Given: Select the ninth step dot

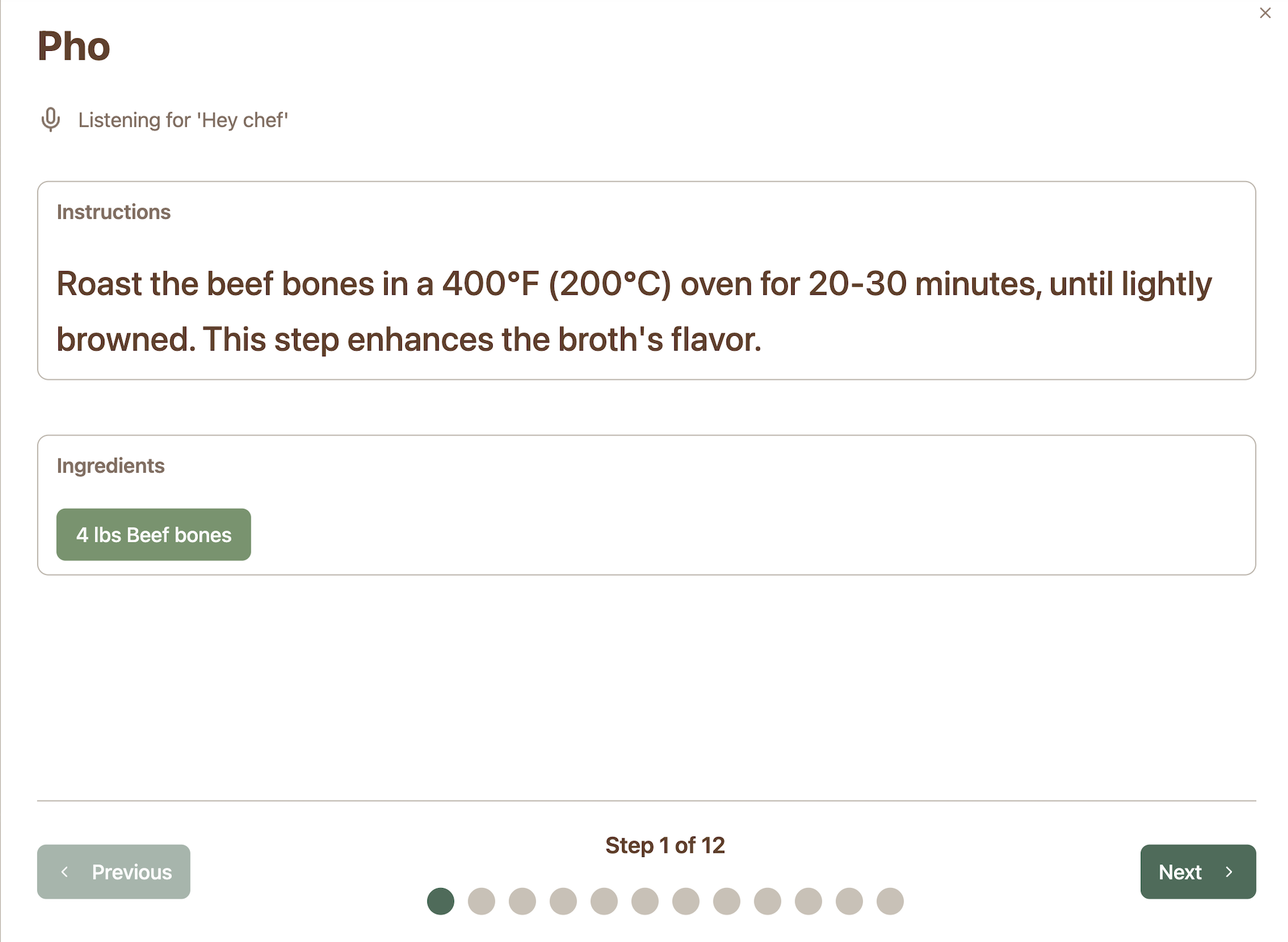Looking at the screenshot, I should coord(767,901).
